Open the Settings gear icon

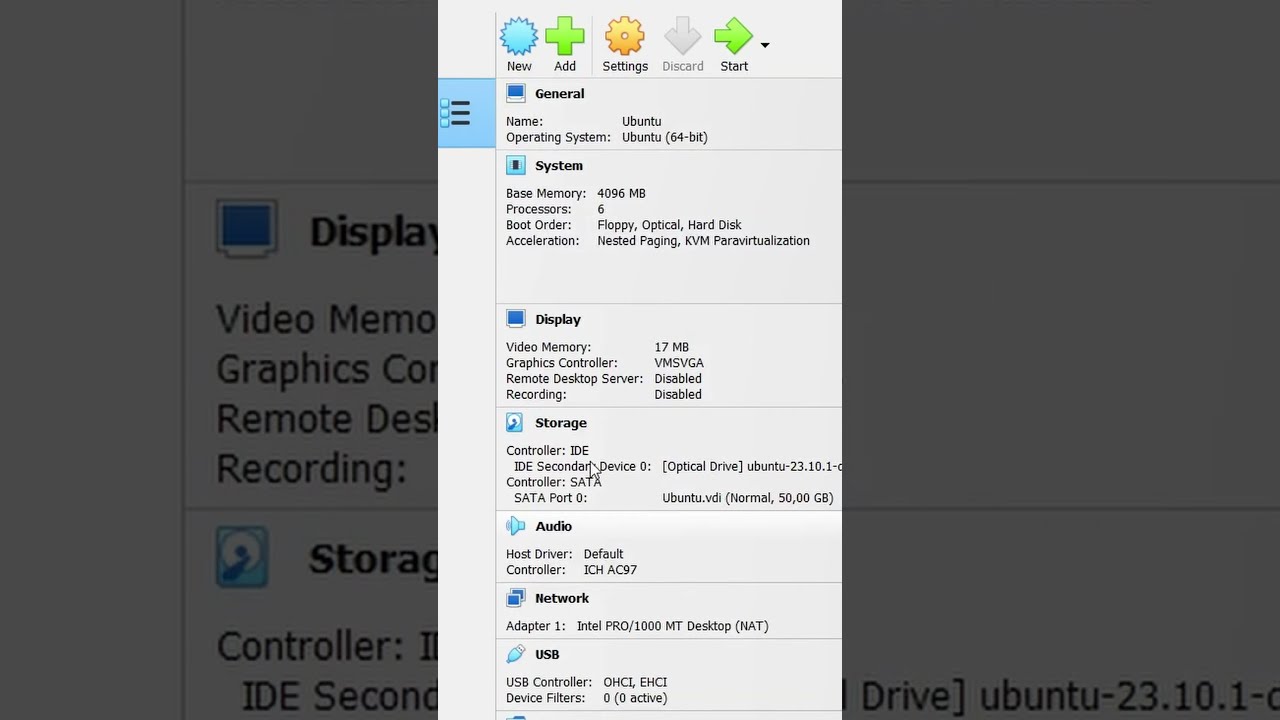tap(625, 37)
